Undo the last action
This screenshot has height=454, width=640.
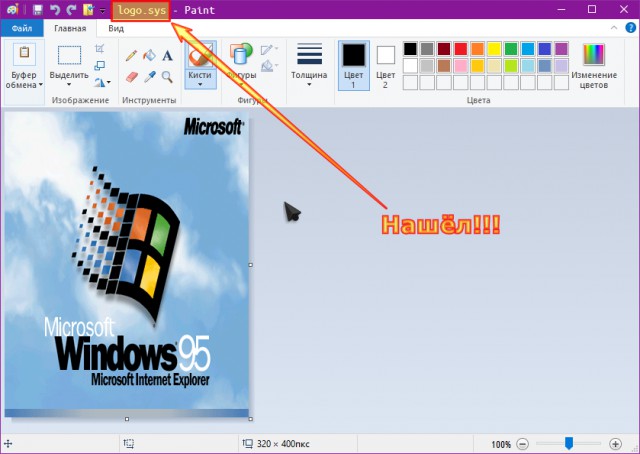(x=55, y=10)
